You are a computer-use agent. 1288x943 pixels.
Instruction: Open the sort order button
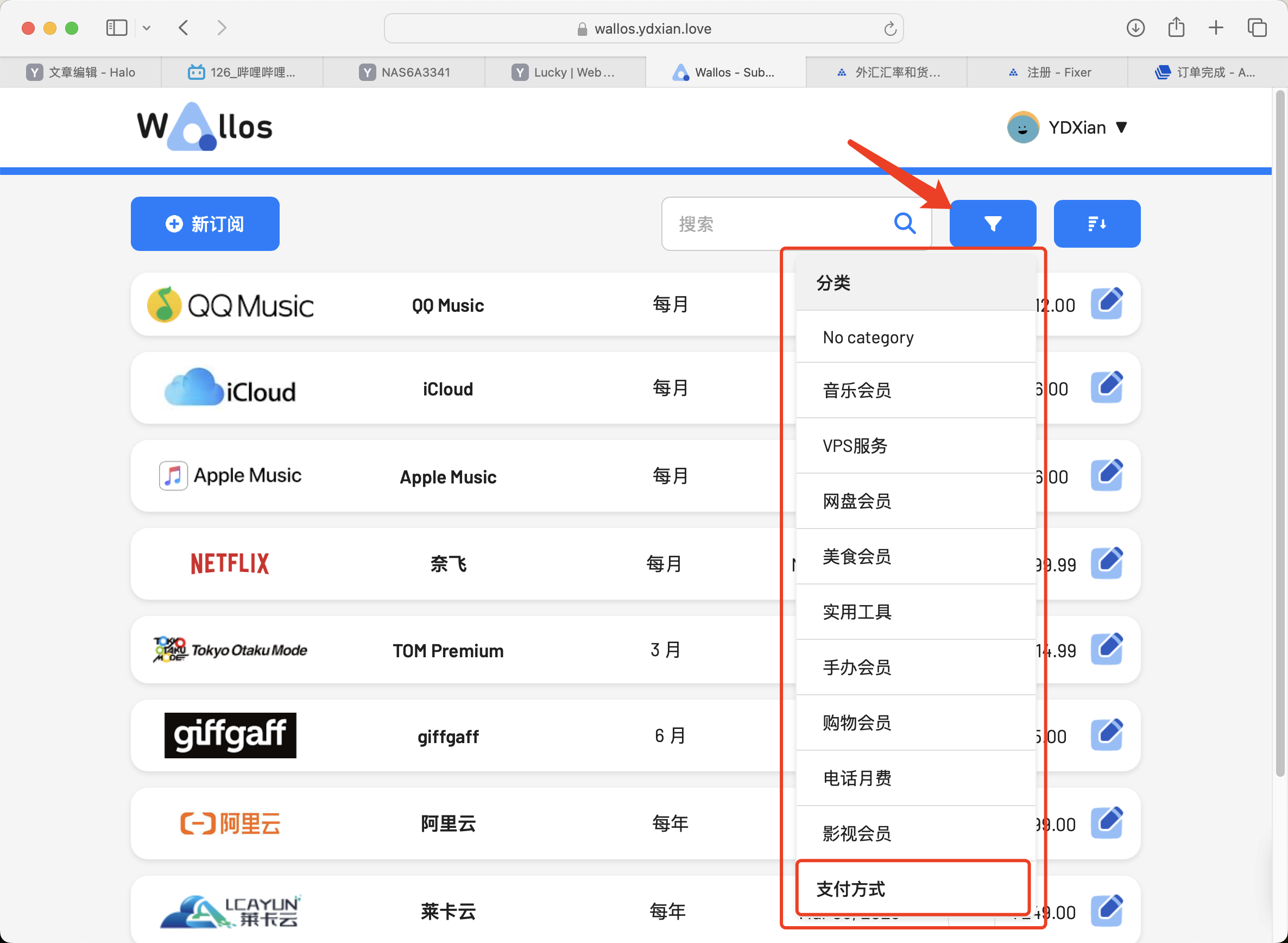coord(1097,224)
